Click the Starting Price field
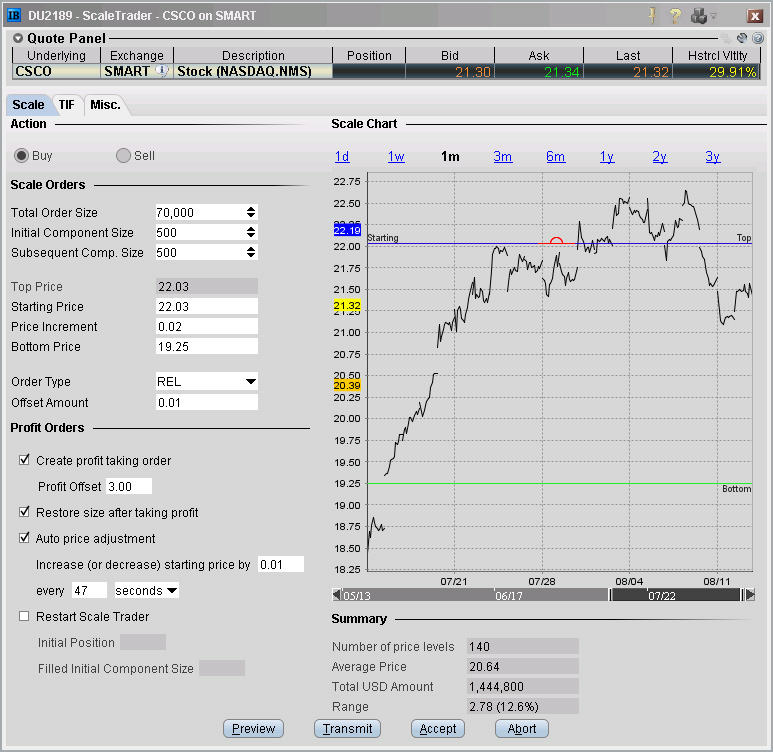The image size is (773, 752). (x=207, y=306)
